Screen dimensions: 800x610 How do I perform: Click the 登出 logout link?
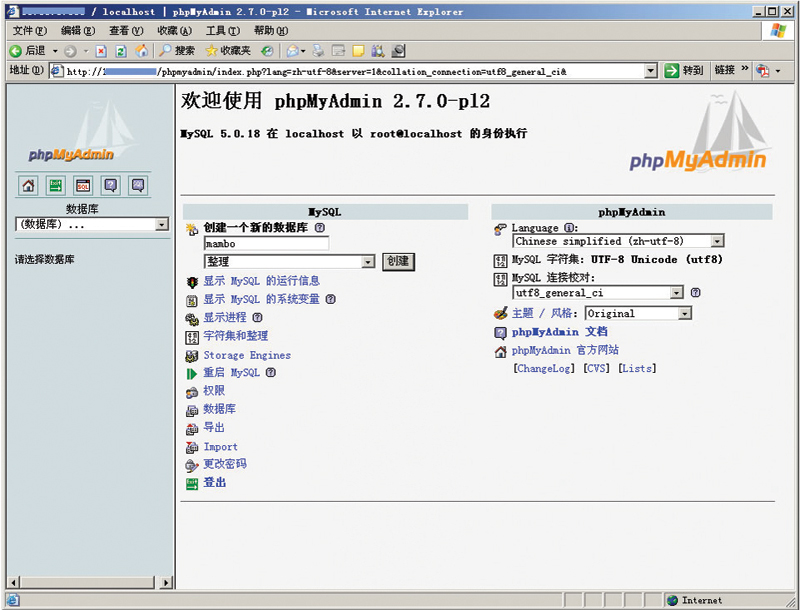(x=214, y=482)
